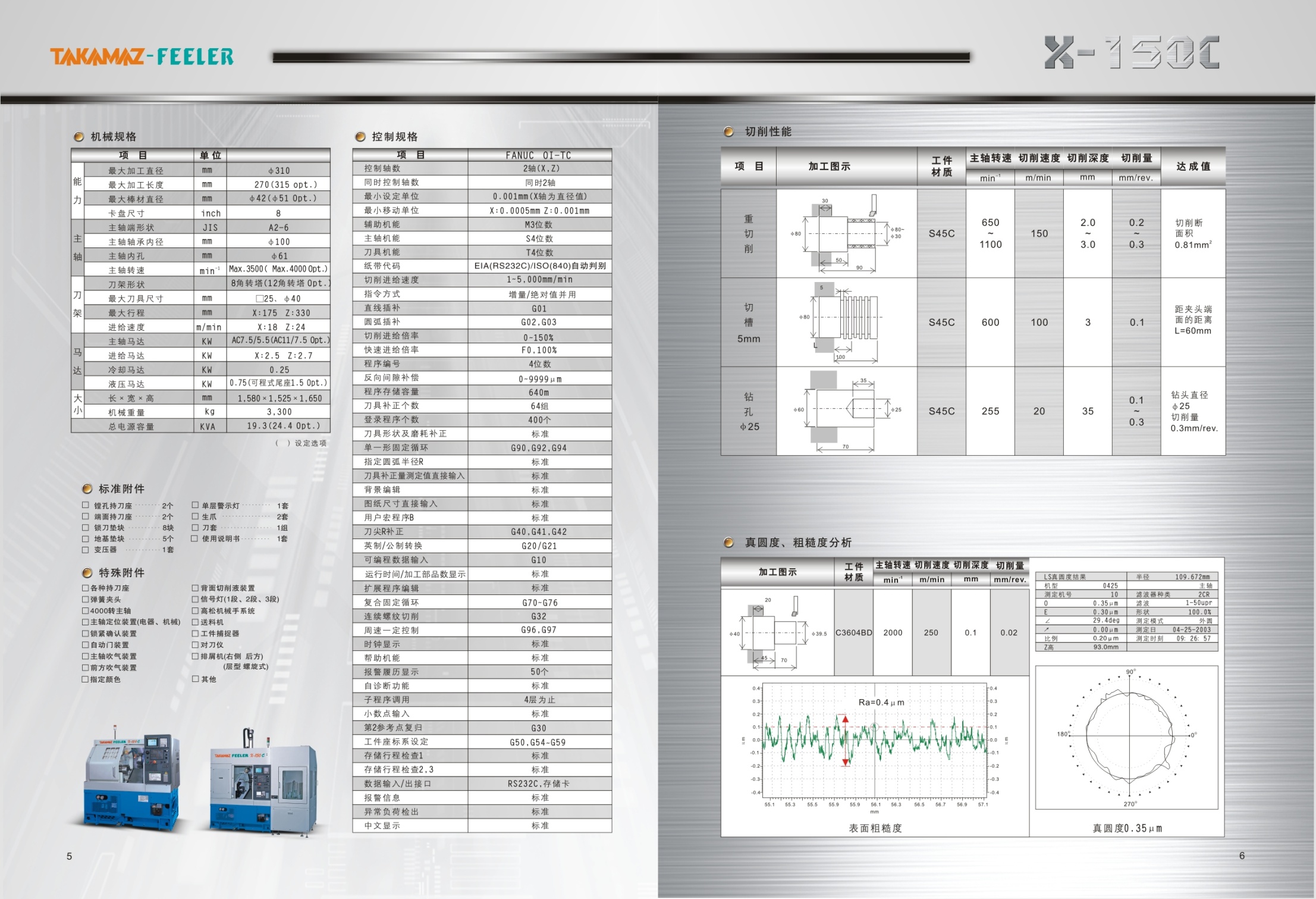
Task: Tick the 4000转主轴 option box
Action: (86, 610)
